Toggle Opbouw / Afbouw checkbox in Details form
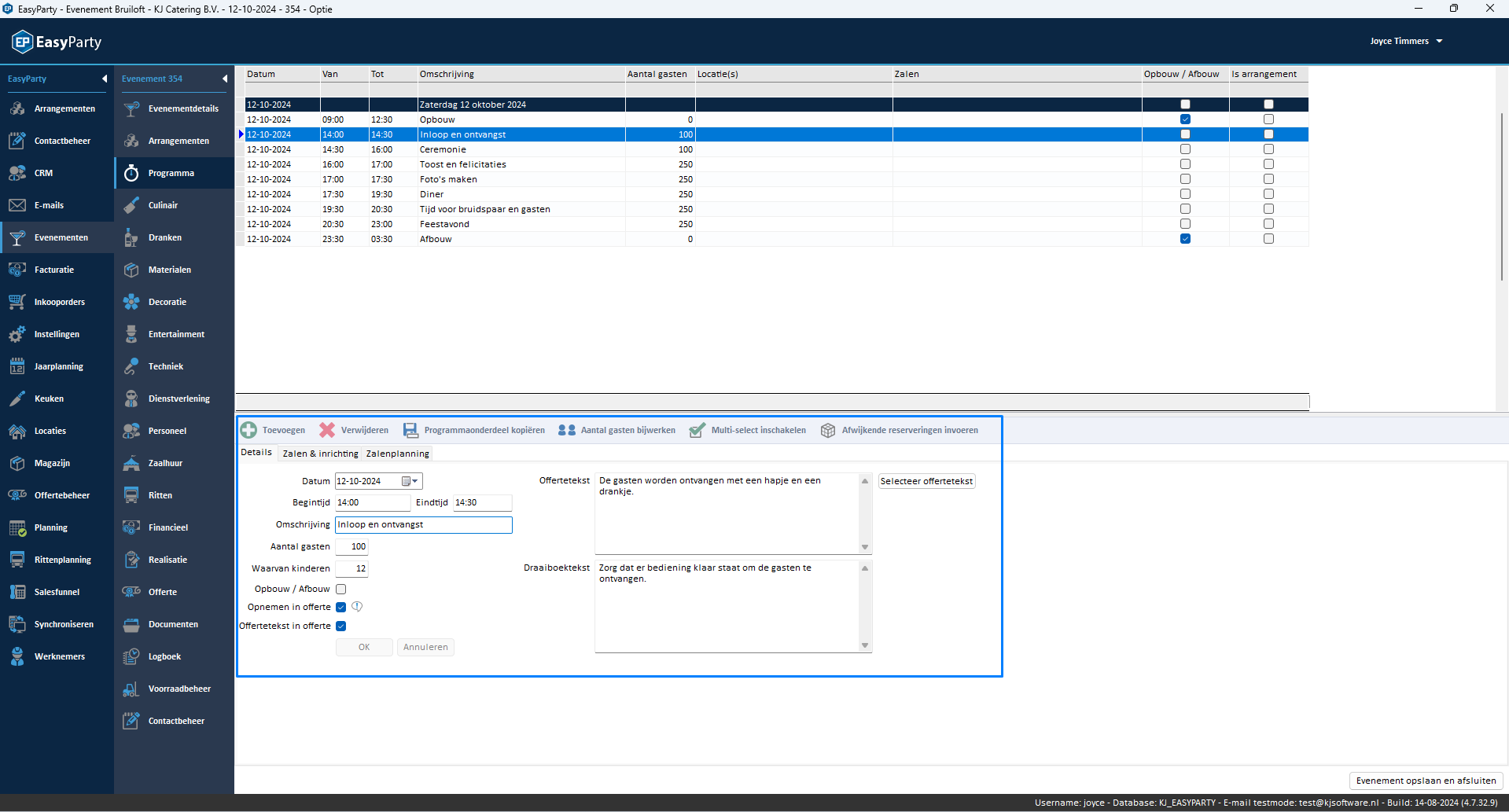Image resolution: width=1509 pixels, height=812 pixels. [x=341, y=589]
